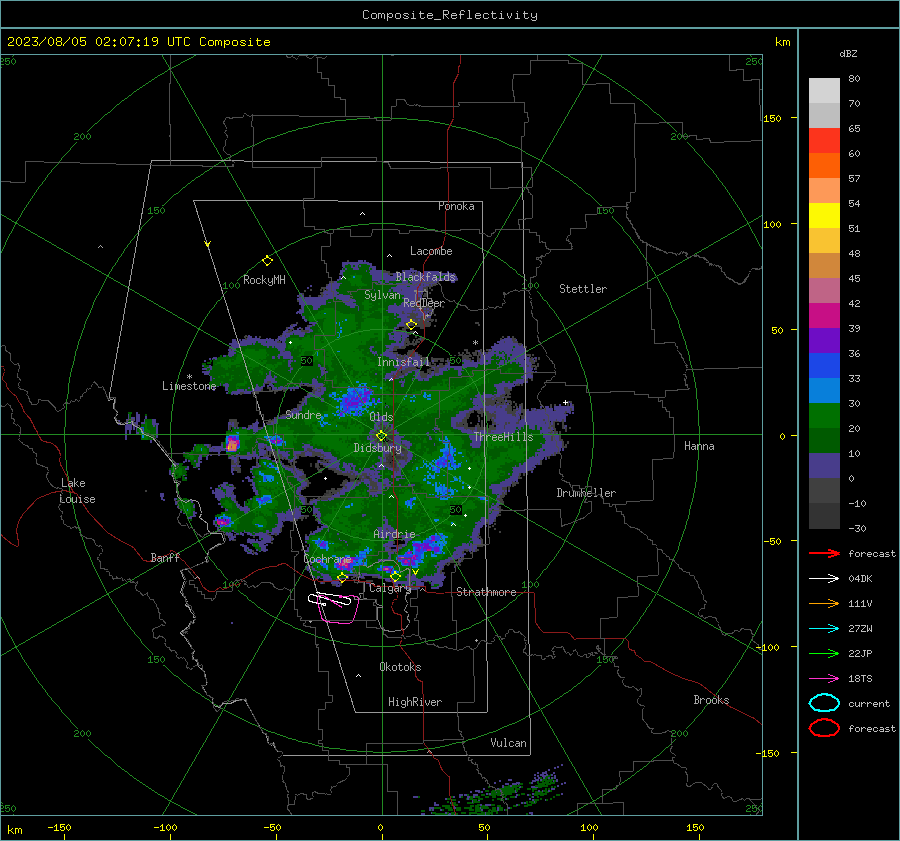Click the orange 60 dBZ color swatch
The image size is (900, 841).
click(x=824, y=165)
